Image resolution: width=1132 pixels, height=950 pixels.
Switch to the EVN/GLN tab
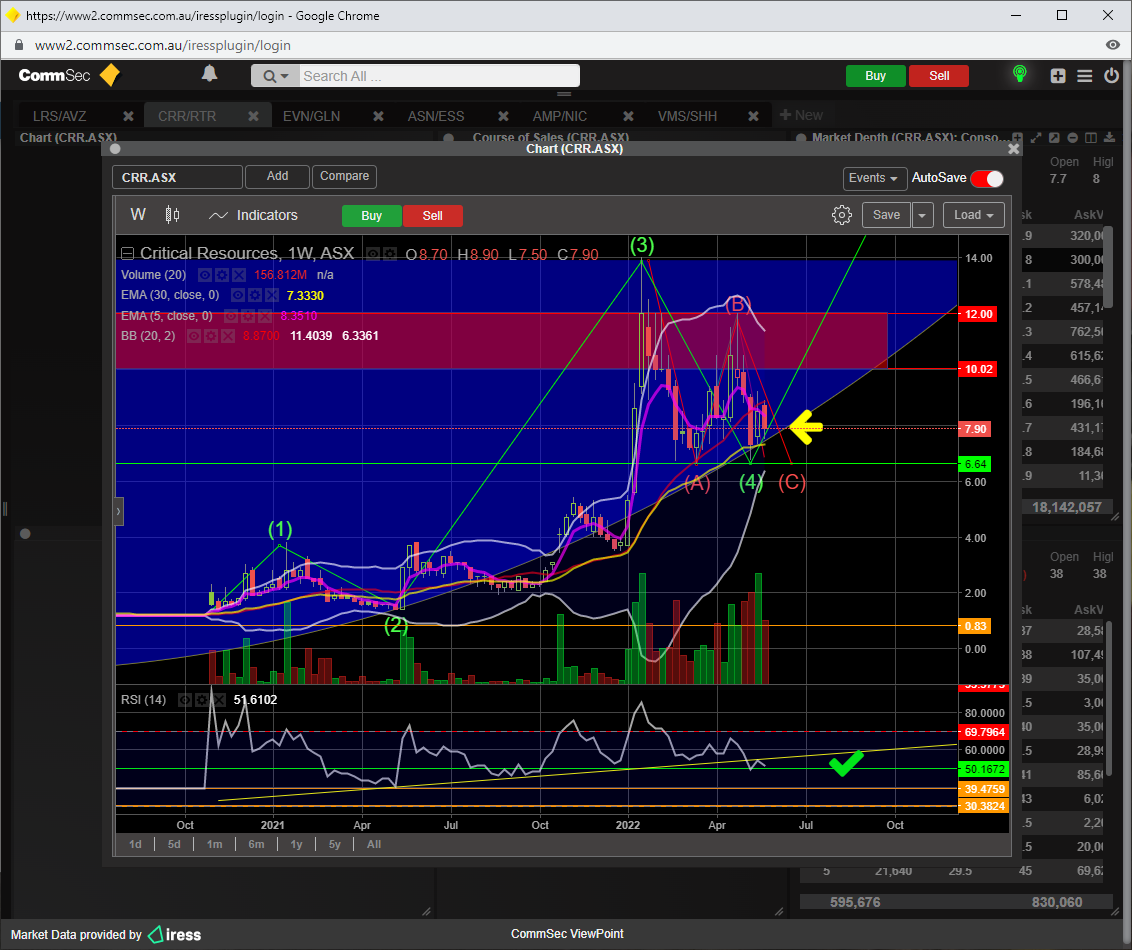click(x=311, y=116)
